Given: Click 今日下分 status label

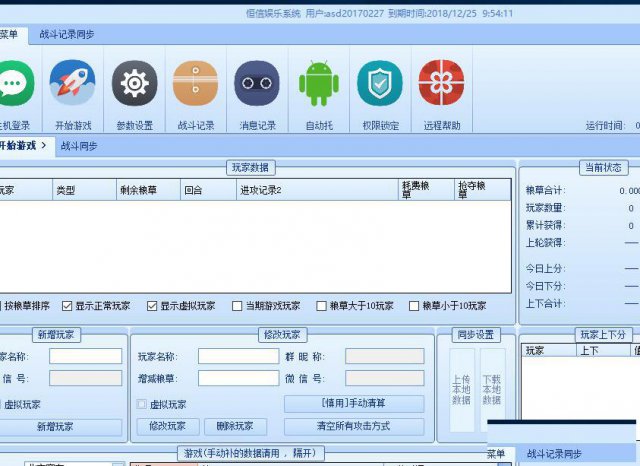Looking at the screenshot, I should (x=545, y=286).
